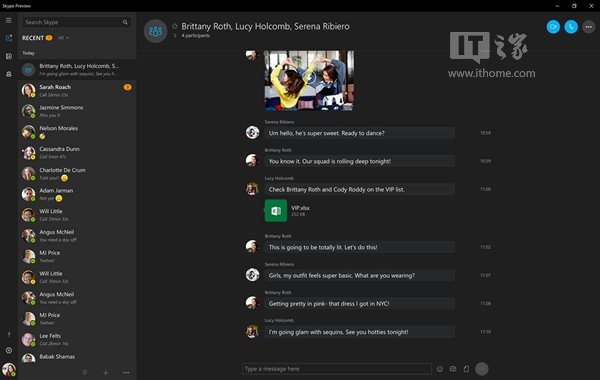600x380 pixels.
Task: Click the send message button
Action: (482, 369)
